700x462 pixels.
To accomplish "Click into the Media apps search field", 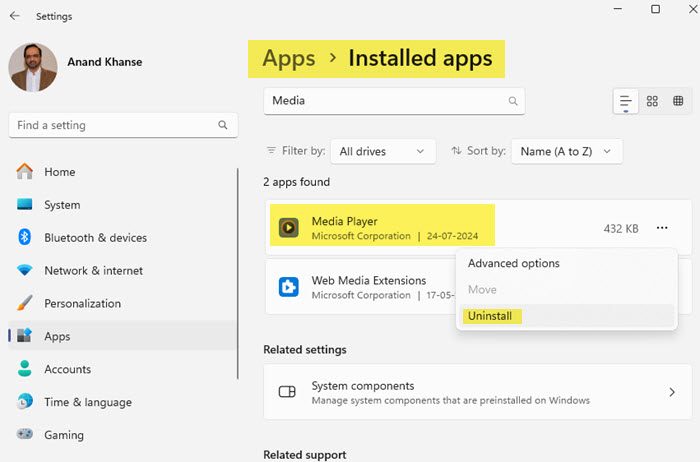I will point(394,101).
